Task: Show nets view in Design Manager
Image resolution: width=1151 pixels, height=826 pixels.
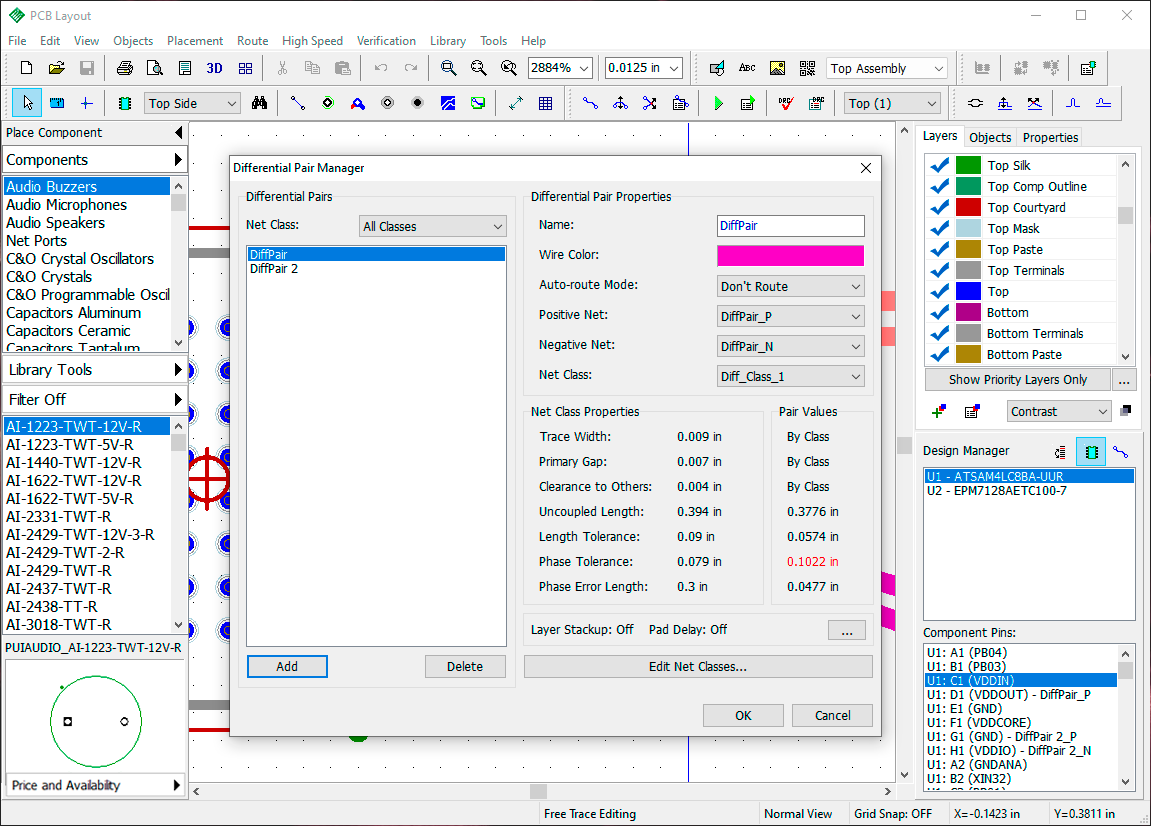Action: click(1120, 452)
